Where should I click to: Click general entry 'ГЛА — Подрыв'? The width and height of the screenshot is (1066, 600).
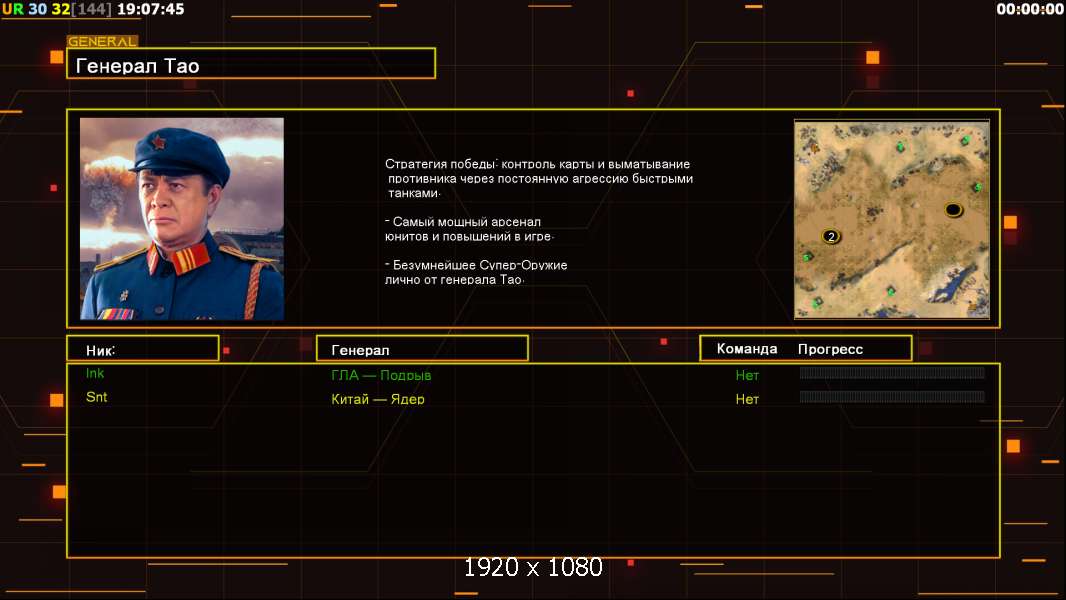tap(381, 375)
